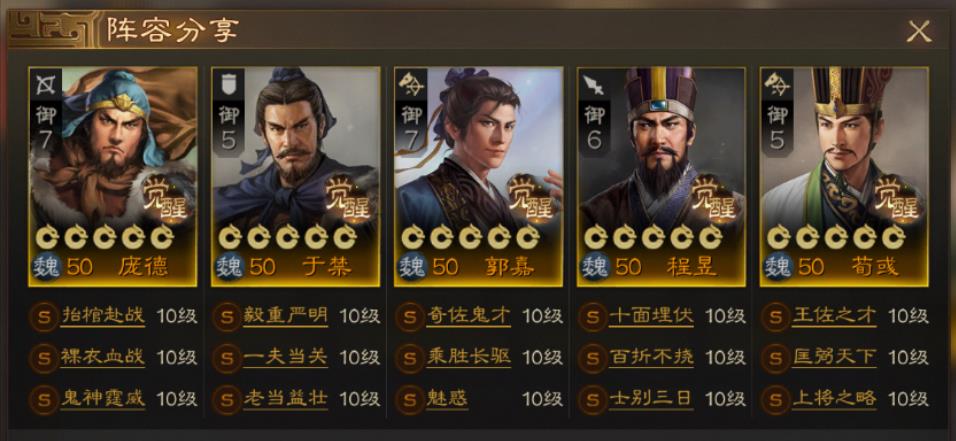This screenshot has width=956, height=441.
Task: Open 庞德 general portrait card
Action: pos(113,176)
